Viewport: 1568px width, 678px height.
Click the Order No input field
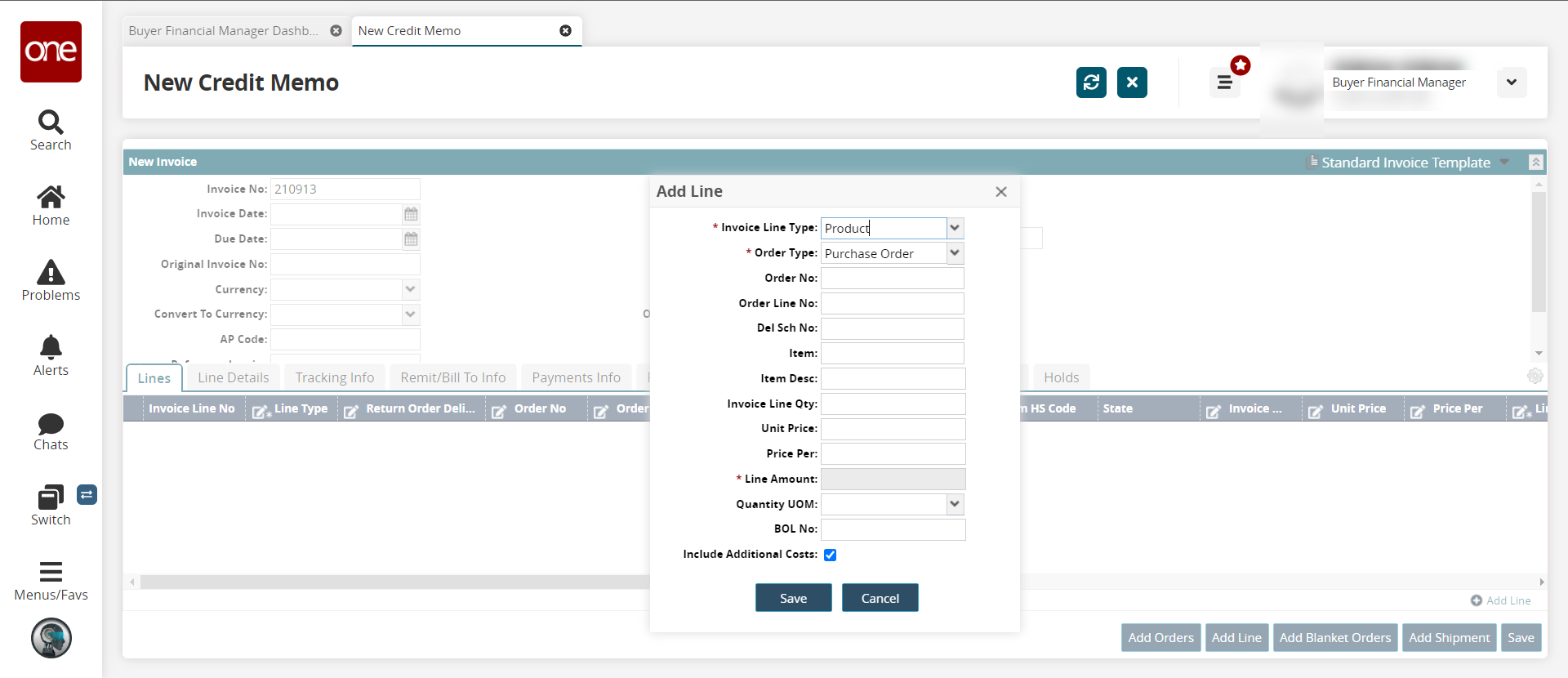point(892,279)
